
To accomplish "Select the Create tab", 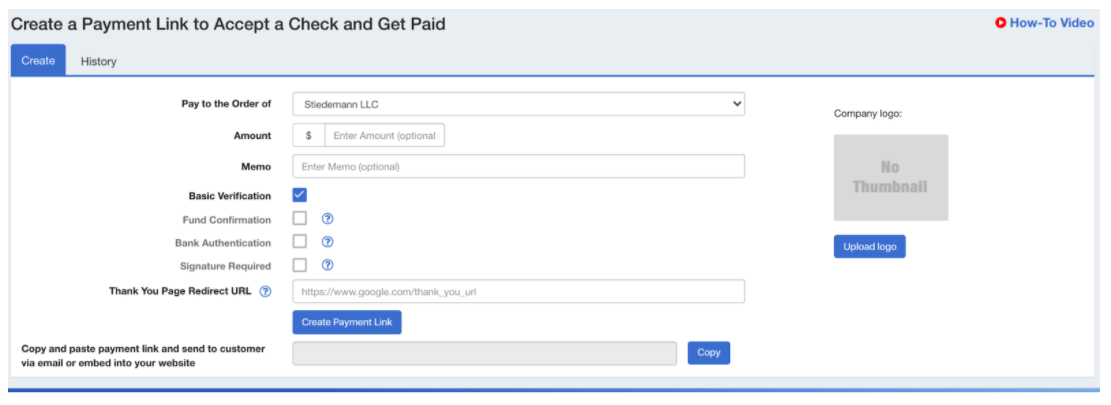I will coord(38,61).
